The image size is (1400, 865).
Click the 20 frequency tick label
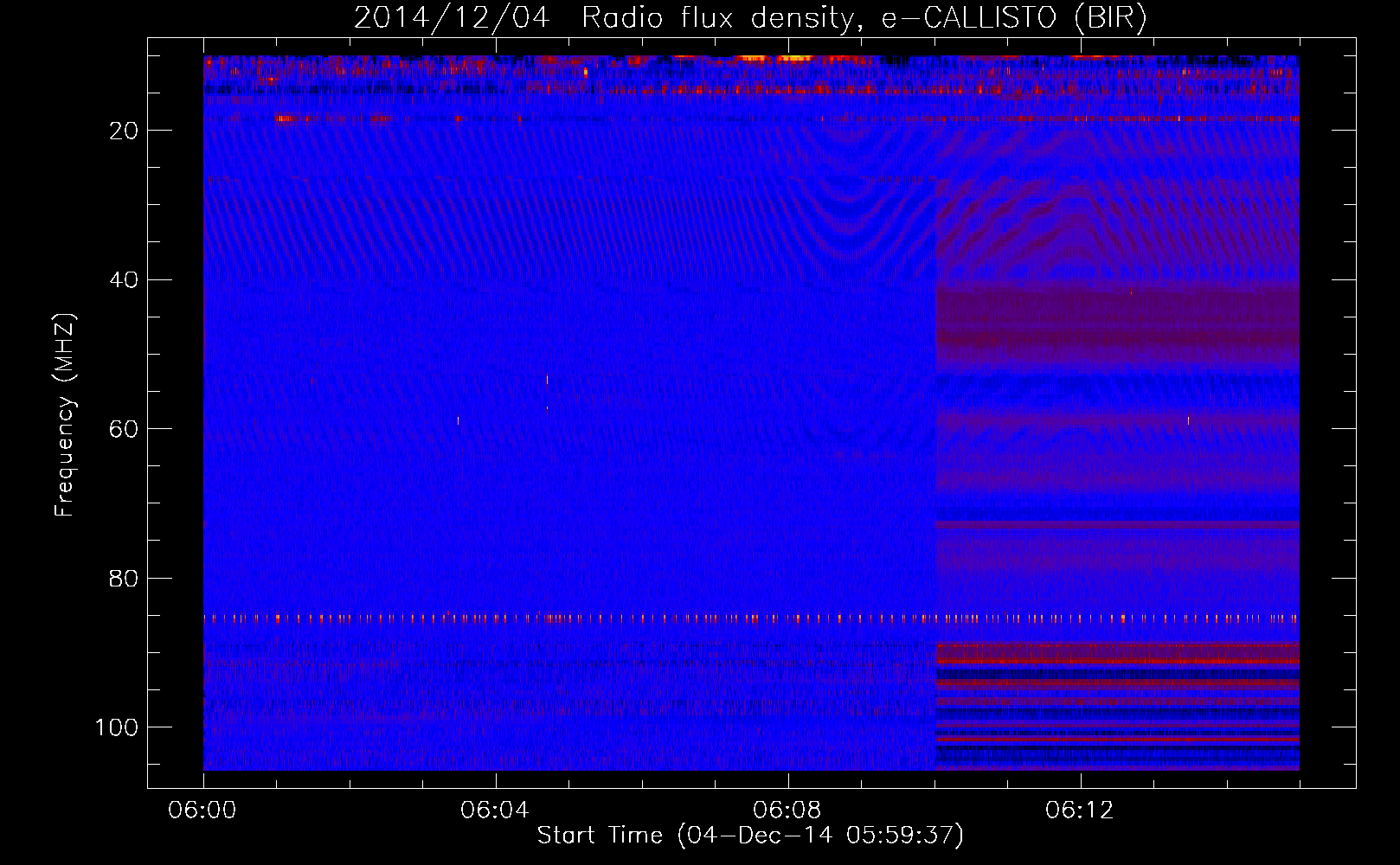[x=124, y=131]
